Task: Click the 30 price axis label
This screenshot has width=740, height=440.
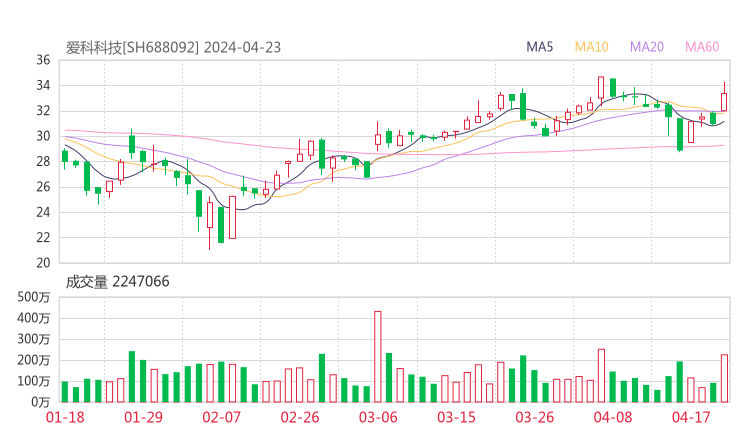Action: [43, 136]
